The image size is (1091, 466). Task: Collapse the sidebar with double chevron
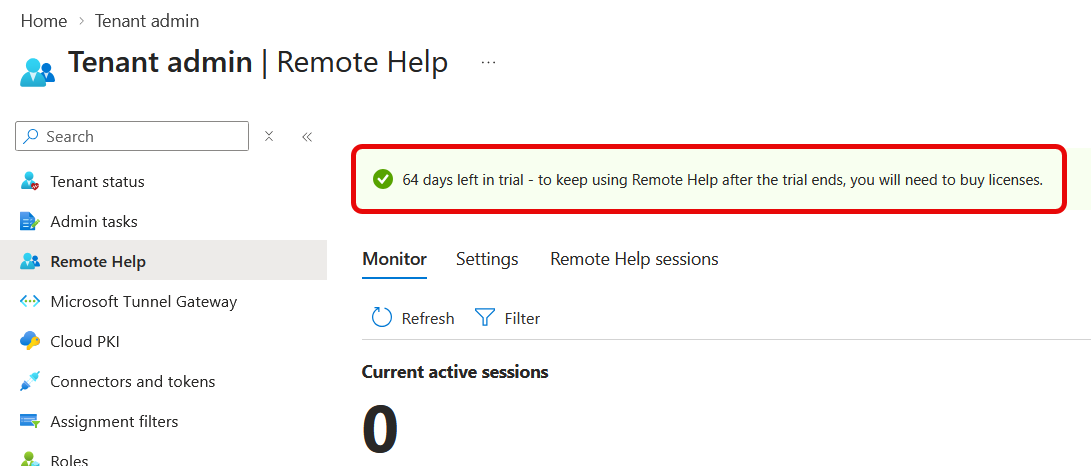click(x=307, y=136)
